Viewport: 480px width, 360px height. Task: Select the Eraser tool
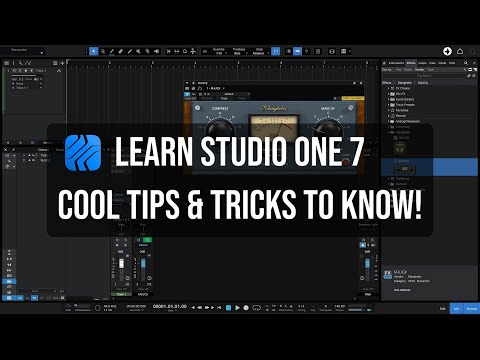pyautogui.click(x=121, y=51)
